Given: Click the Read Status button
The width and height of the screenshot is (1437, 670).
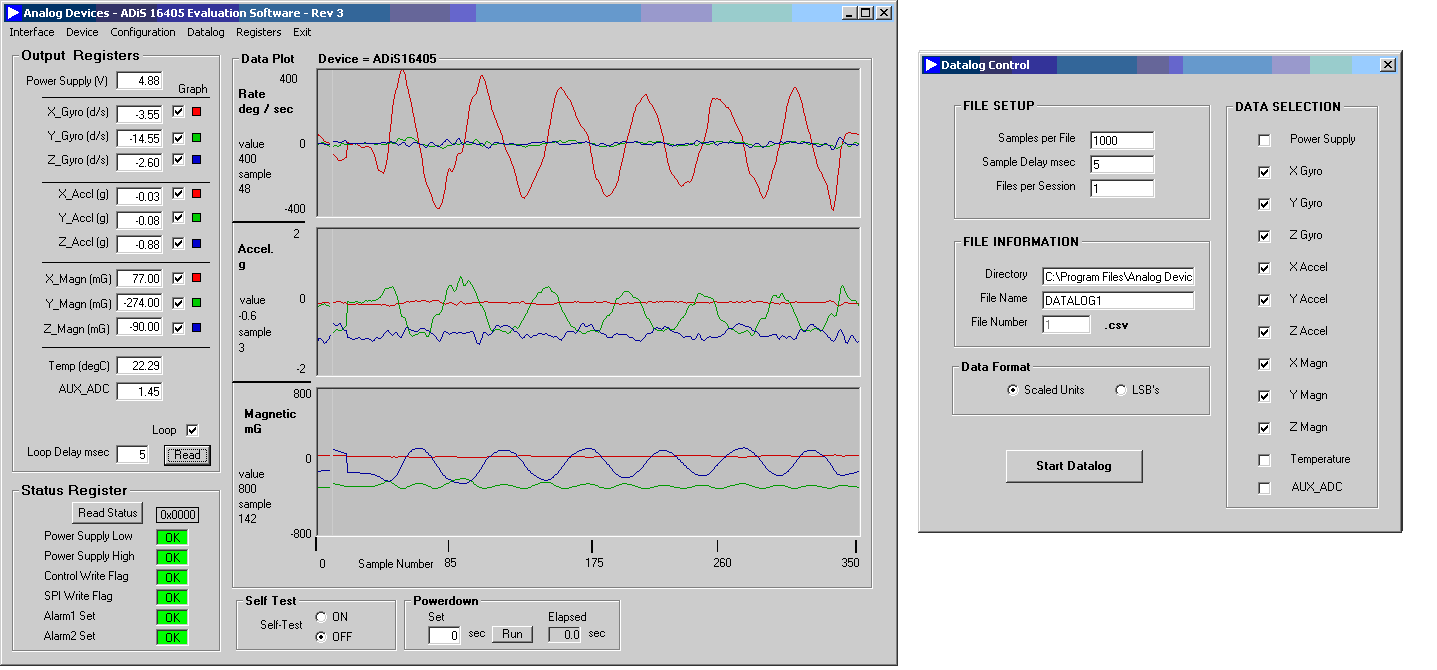Looking at the screenshot, I should 107,513.
